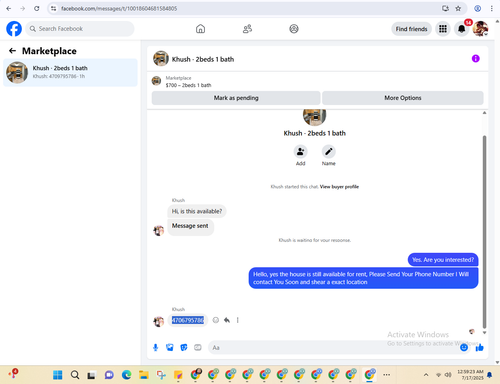Click the Name edit pencil icon
This screenshot has height=384, width=500.
click(x=329, y=152)
